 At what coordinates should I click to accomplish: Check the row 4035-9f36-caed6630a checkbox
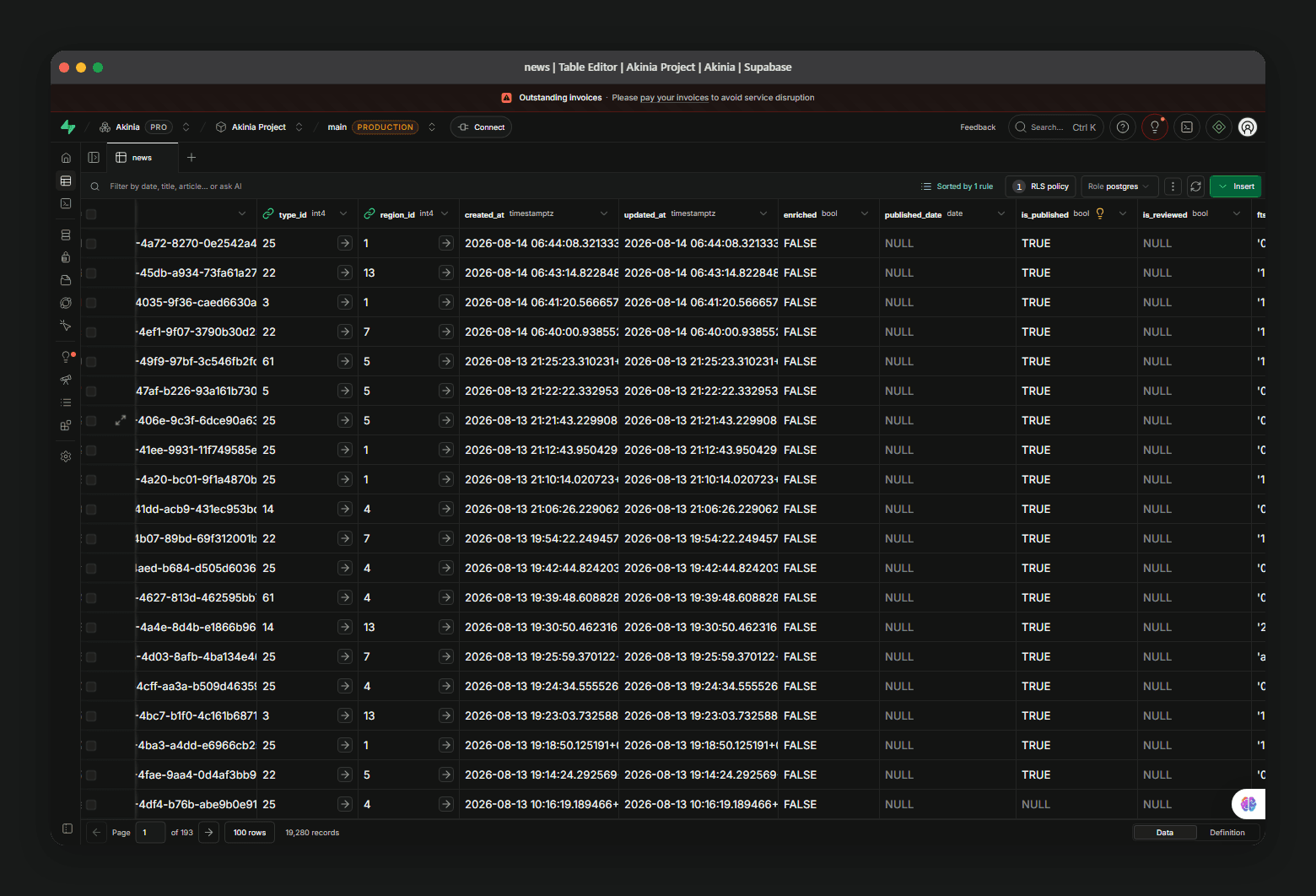91,303
